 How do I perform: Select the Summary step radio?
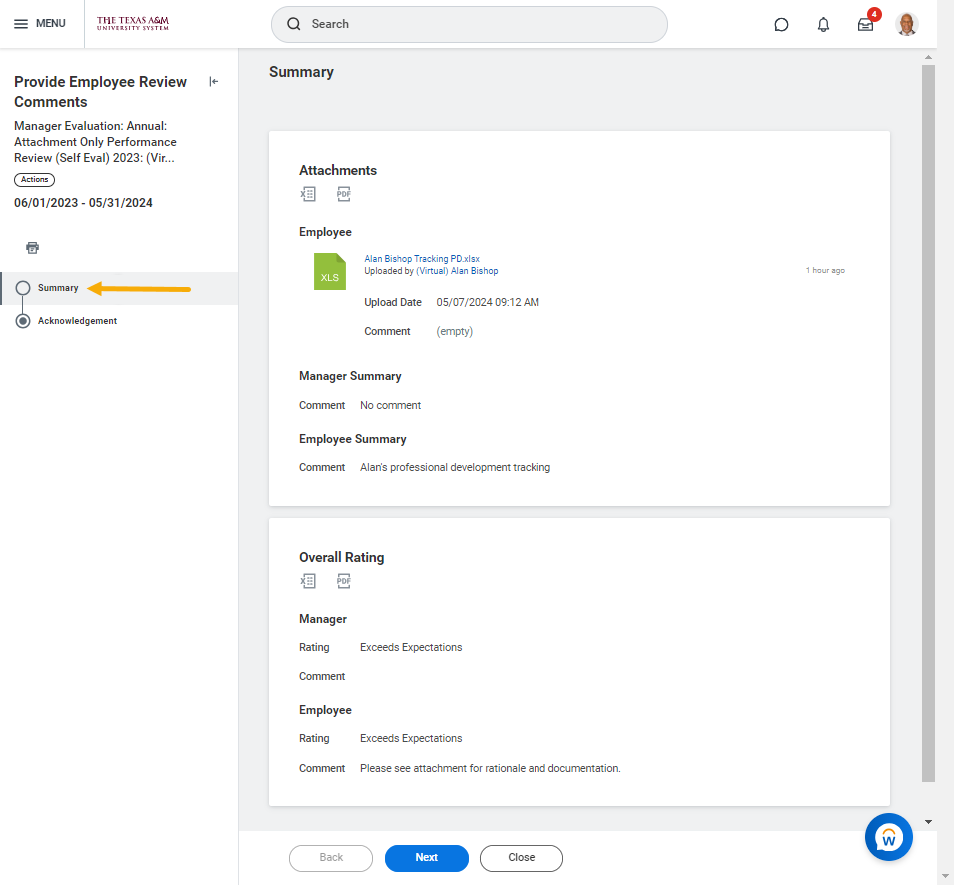point(23,288)
